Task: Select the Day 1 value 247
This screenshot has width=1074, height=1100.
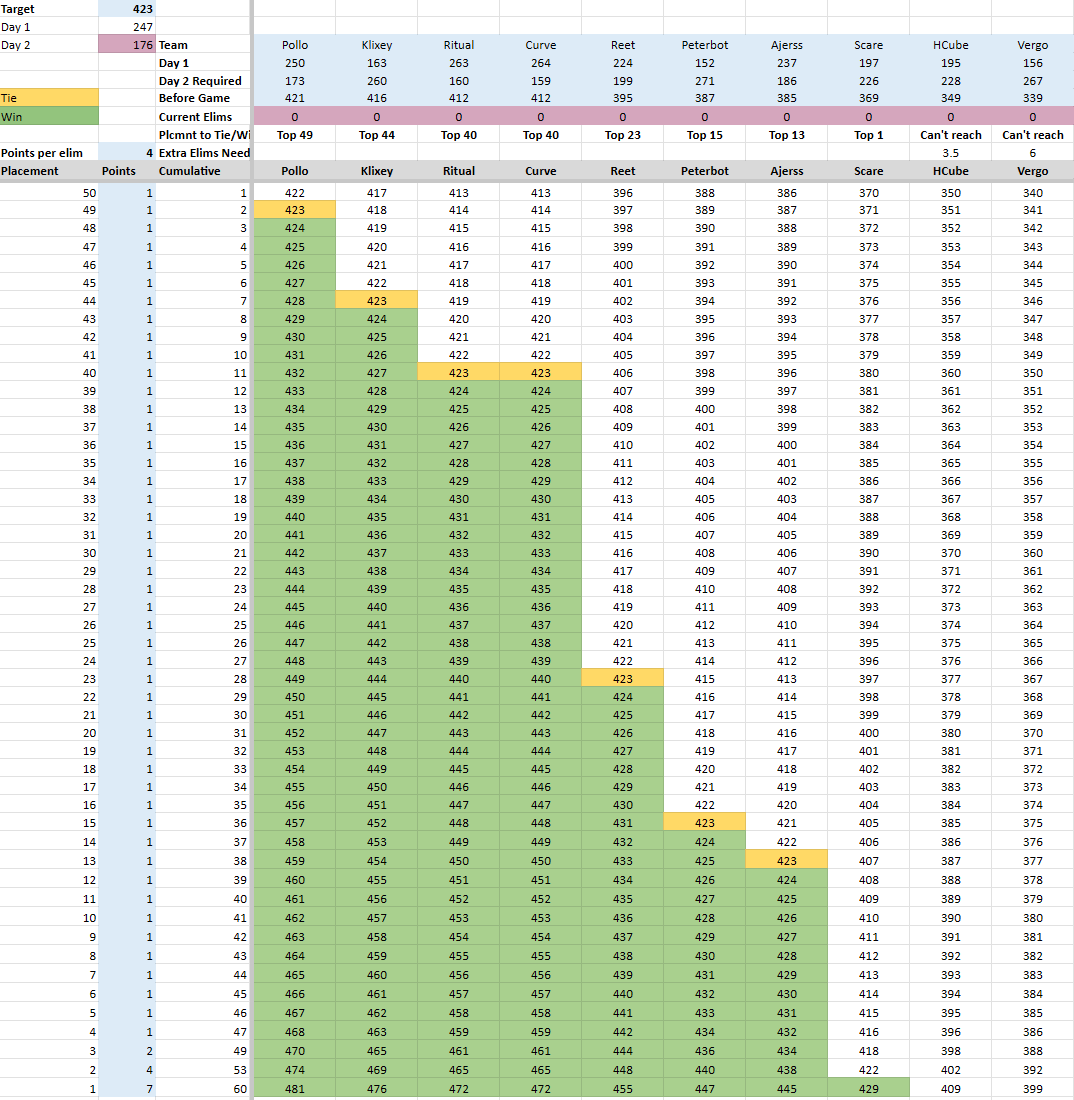Action: [x=126, y=27]
